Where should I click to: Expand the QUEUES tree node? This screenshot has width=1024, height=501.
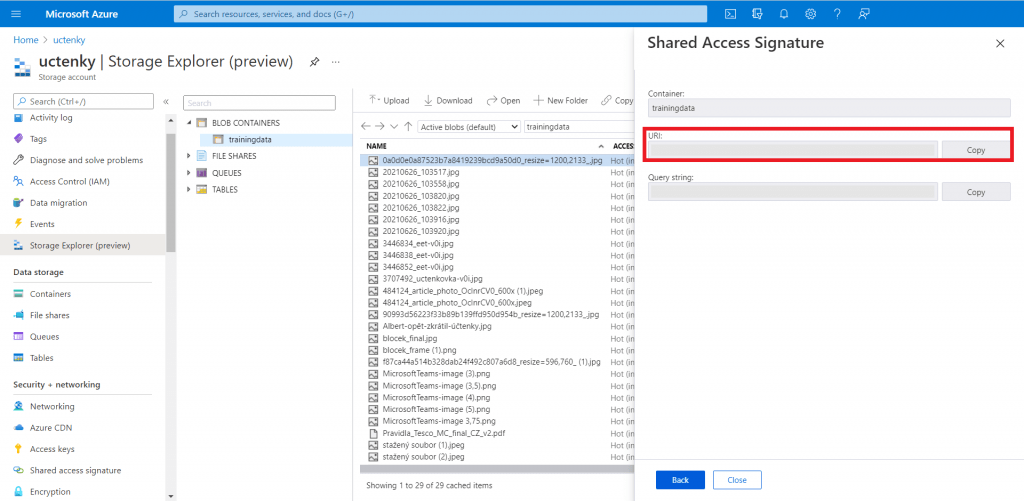pos(189,172)
